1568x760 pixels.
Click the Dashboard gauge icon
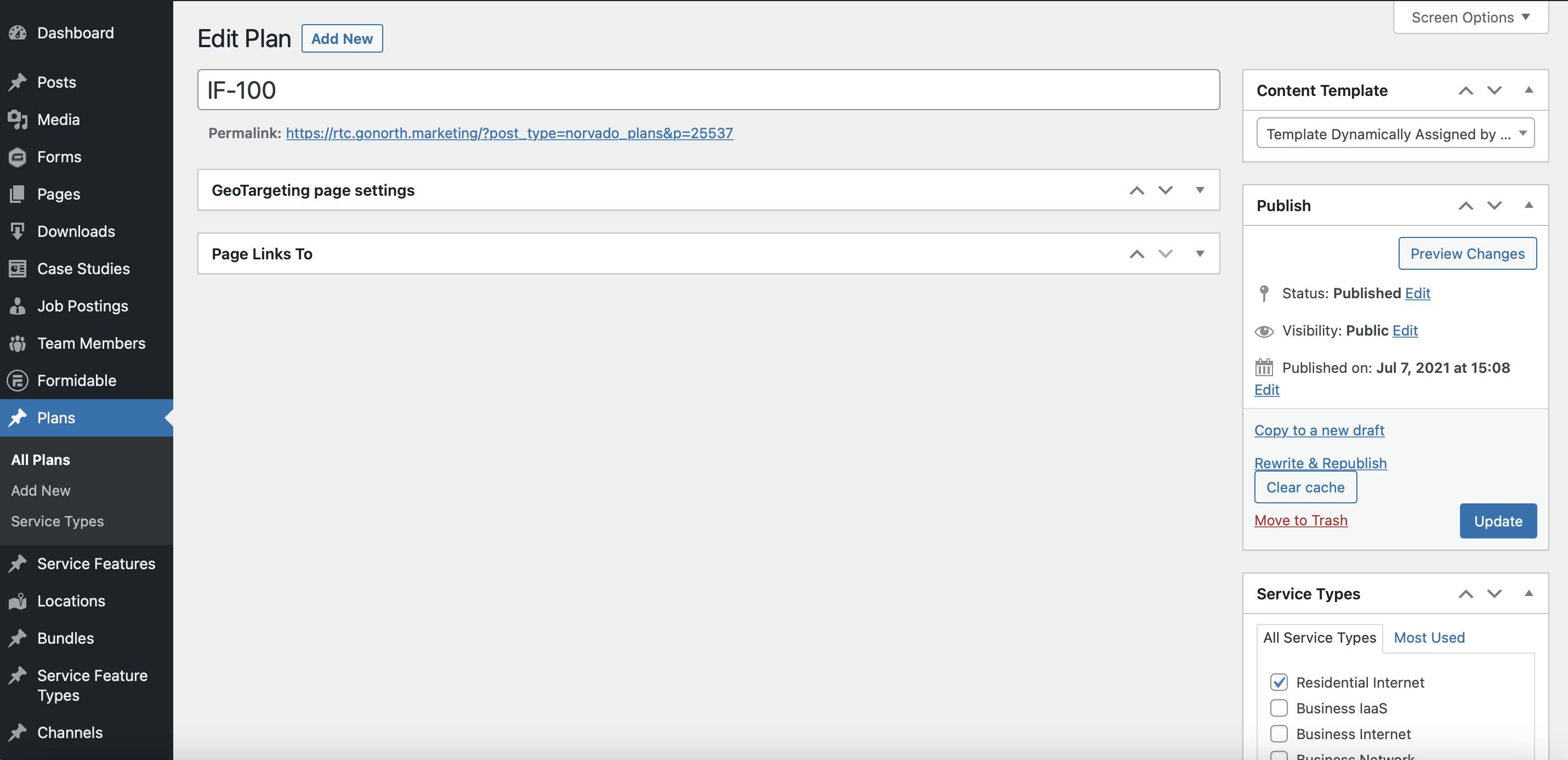click(18, 33)
